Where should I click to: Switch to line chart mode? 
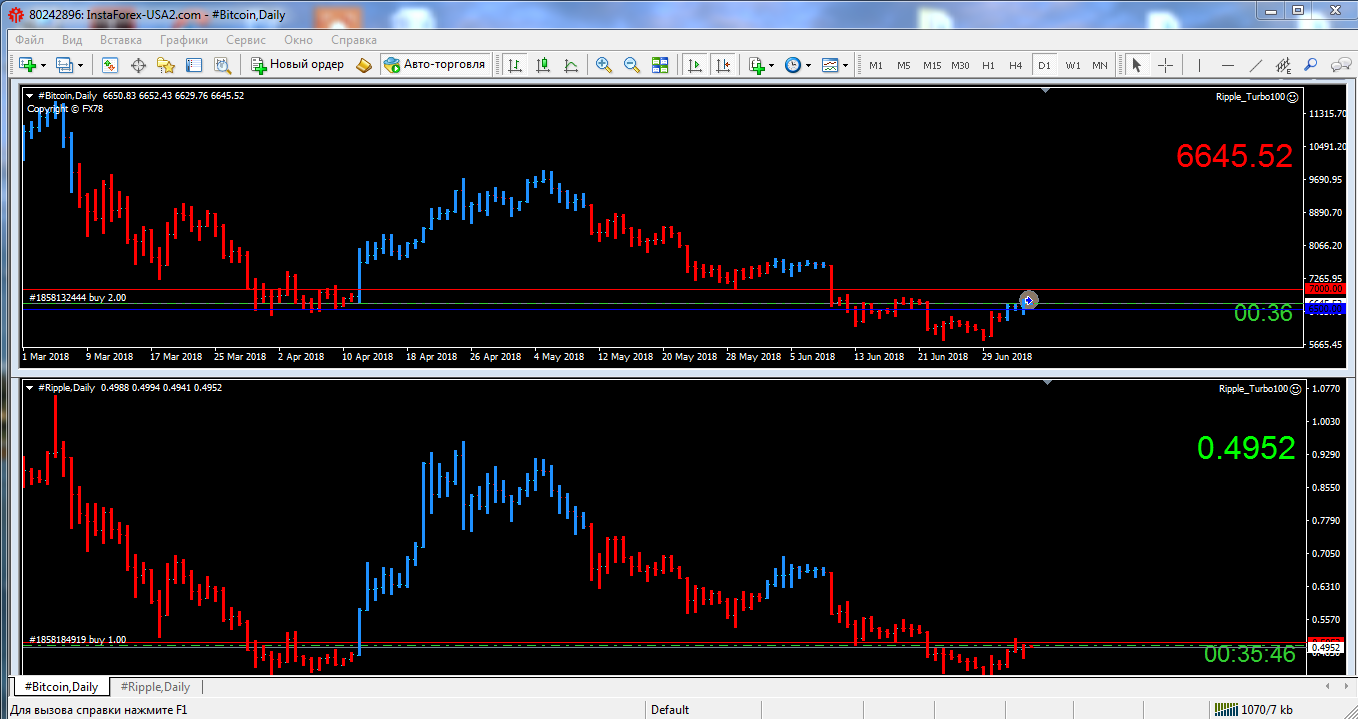pos(571,65)
